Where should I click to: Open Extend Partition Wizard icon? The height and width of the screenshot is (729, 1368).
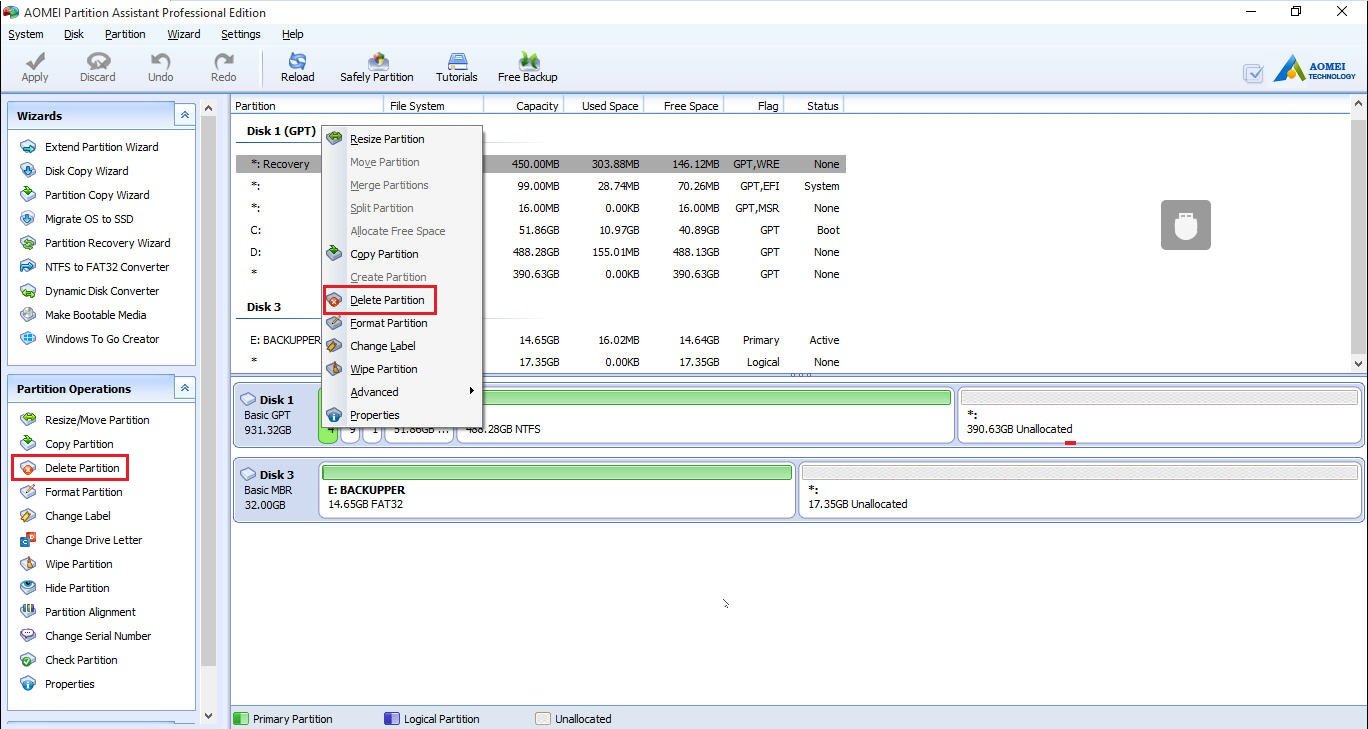point(28,147)
